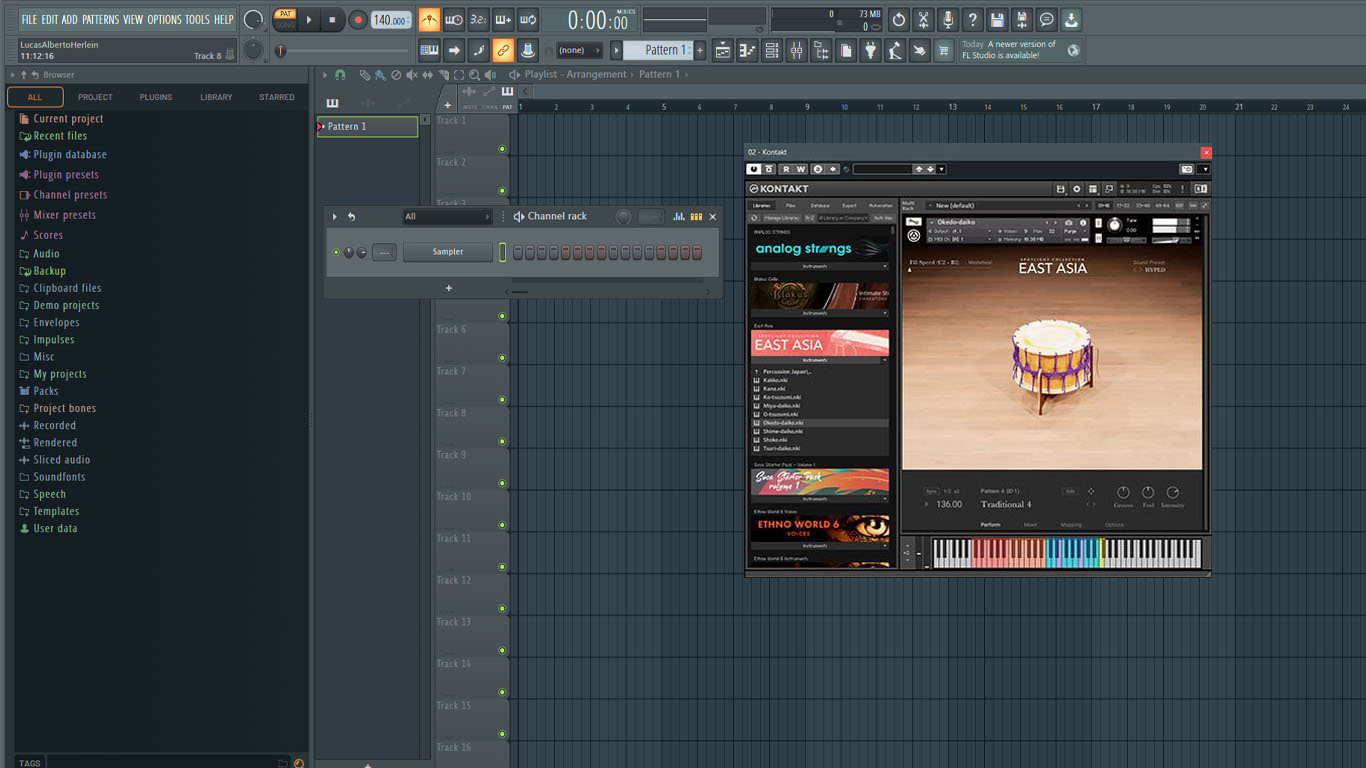Click the Tempo tapper icon
This screenshot has width=1366, height=768.
[895, 50]
